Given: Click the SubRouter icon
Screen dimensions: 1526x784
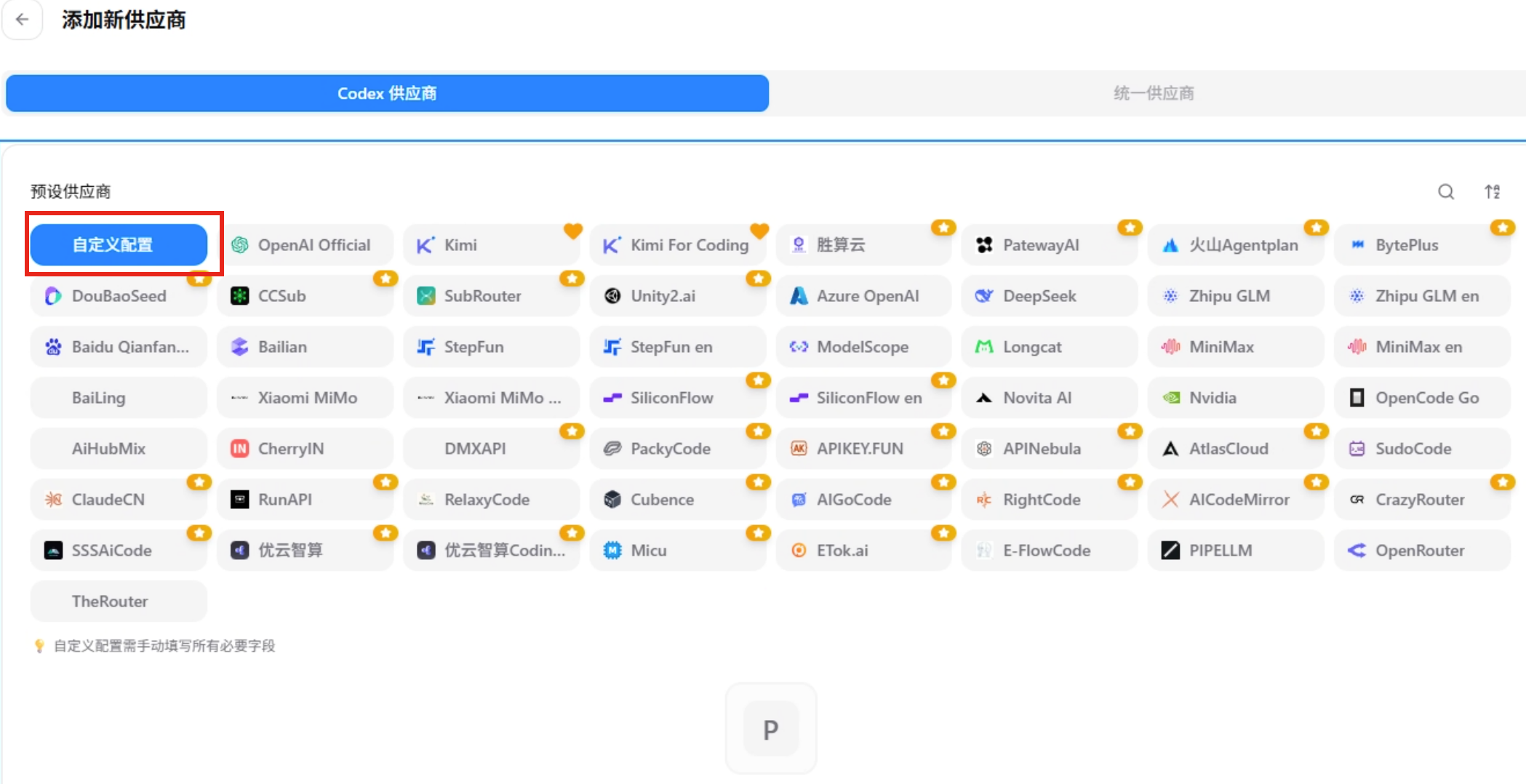Looking at the screenshot, I should [426, 296].
